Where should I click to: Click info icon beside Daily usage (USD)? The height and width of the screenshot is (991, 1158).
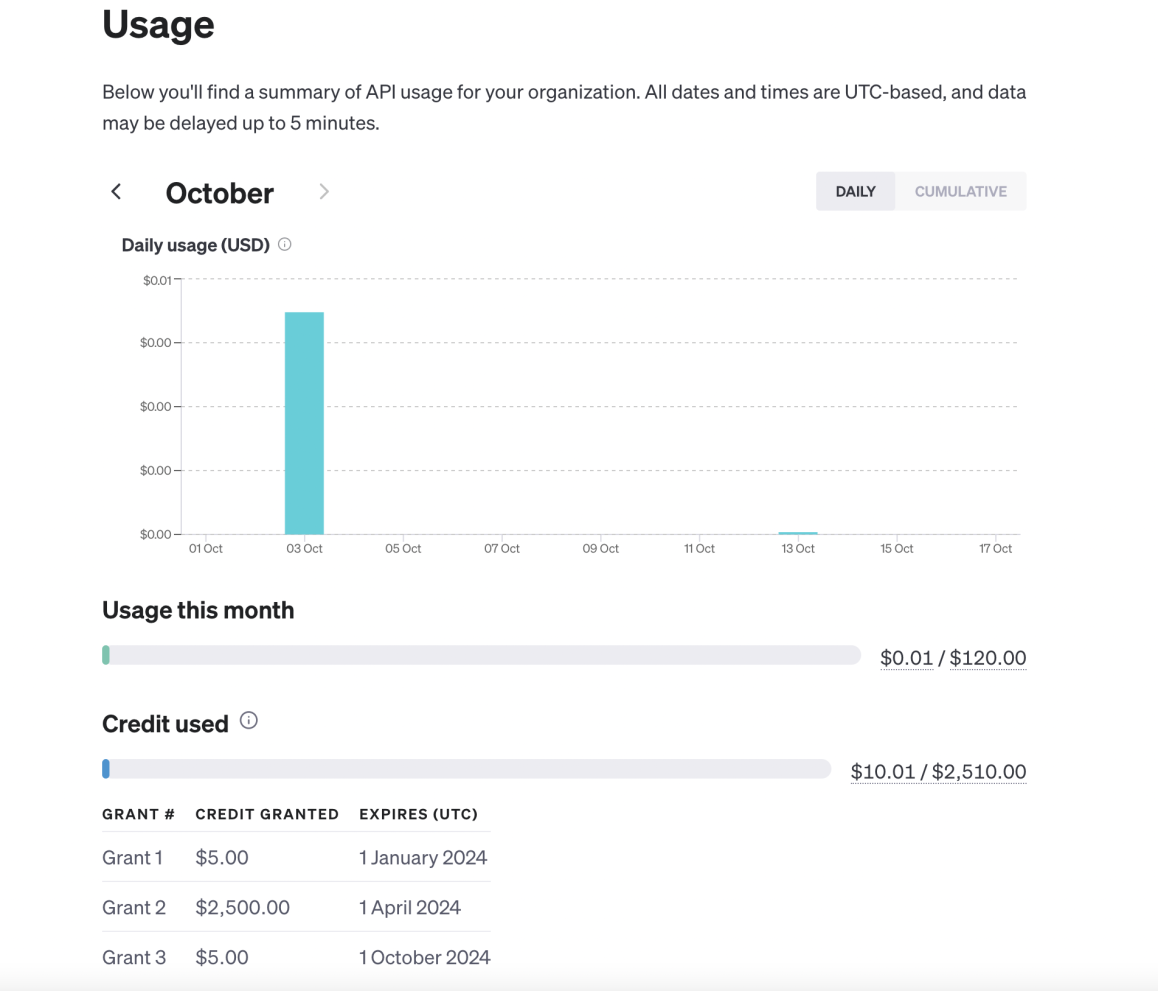[x=285, y=245]
